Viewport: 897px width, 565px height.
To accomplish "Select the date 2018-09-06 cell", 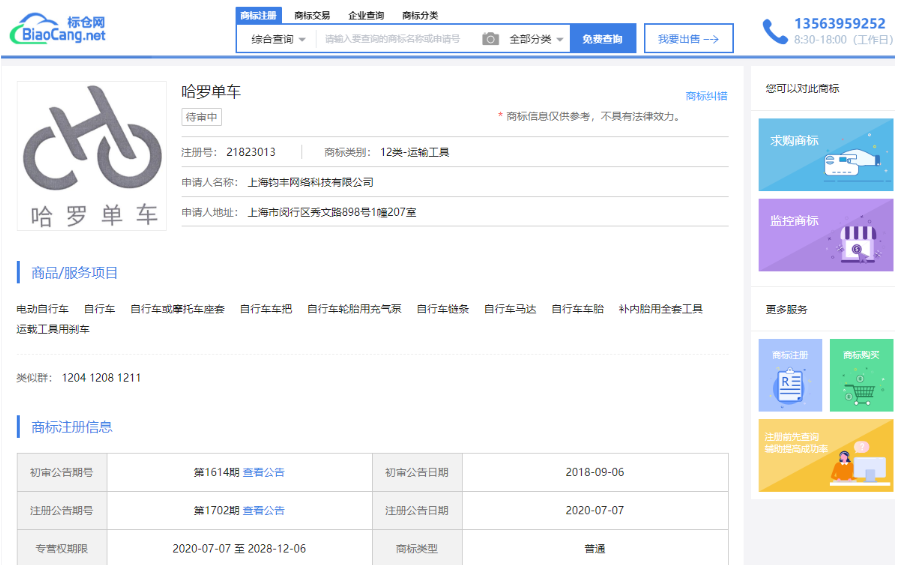I will [x=595, y=472].
